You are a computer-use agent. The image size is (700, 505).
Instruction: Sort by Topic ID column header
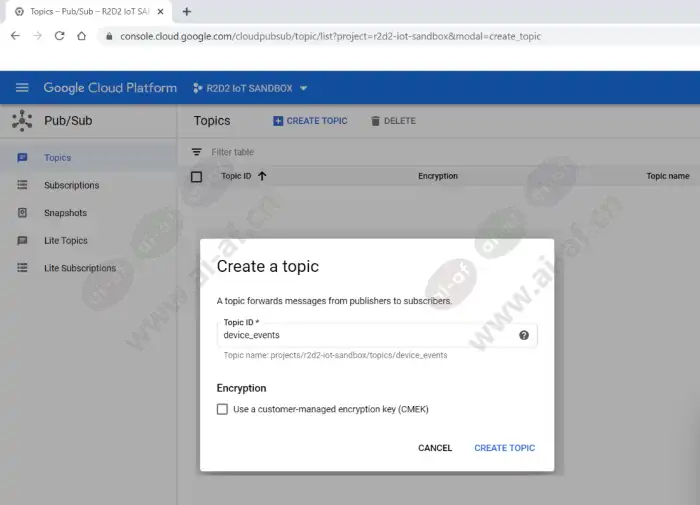pyautogui.click(x=236, y=176)
